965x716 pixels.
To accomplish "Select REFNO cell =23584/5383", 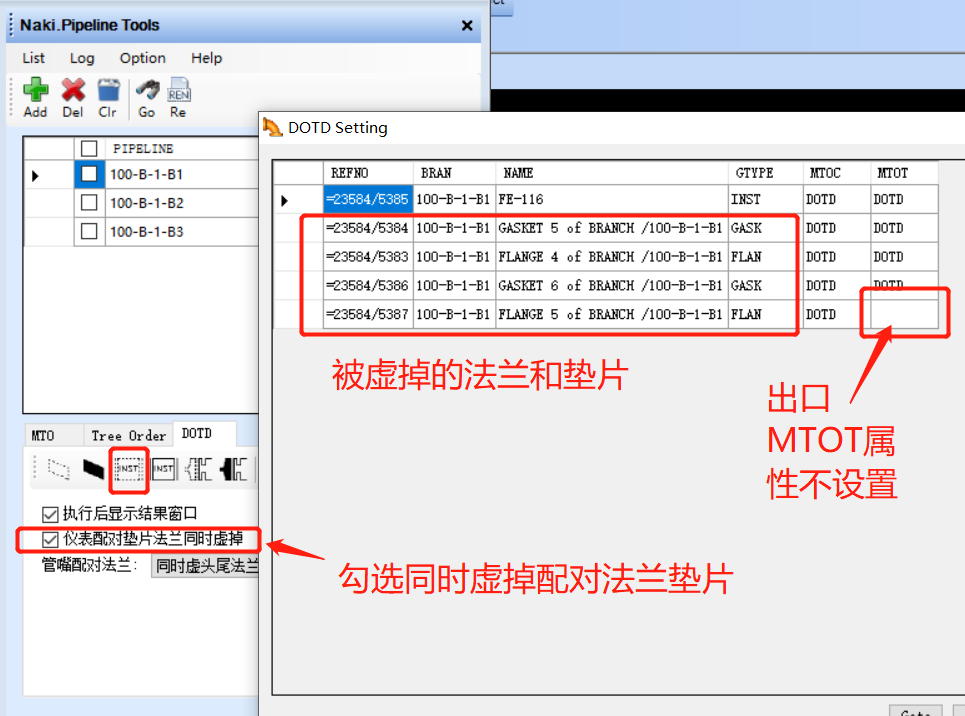I will pos(368,257).
